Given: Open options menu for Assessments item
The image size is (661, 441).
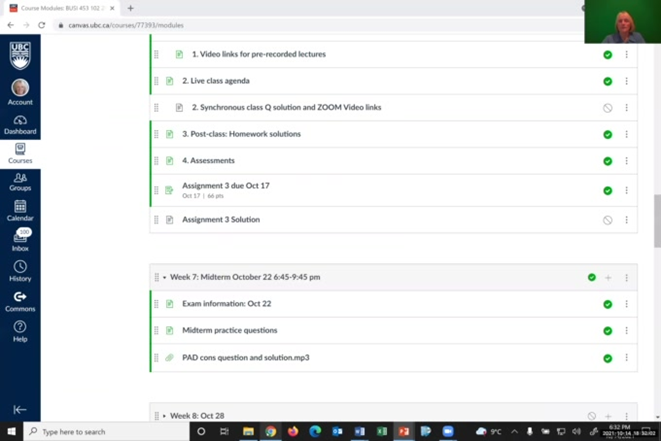Looking at the screenshot, I should coord(627,161).
